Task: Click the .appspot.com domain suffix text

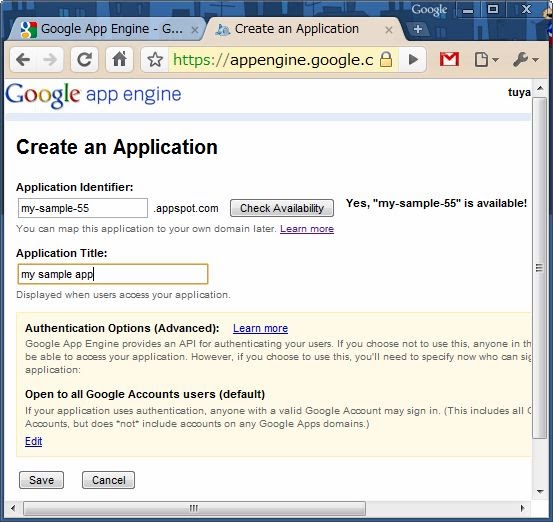Action: 186,208
